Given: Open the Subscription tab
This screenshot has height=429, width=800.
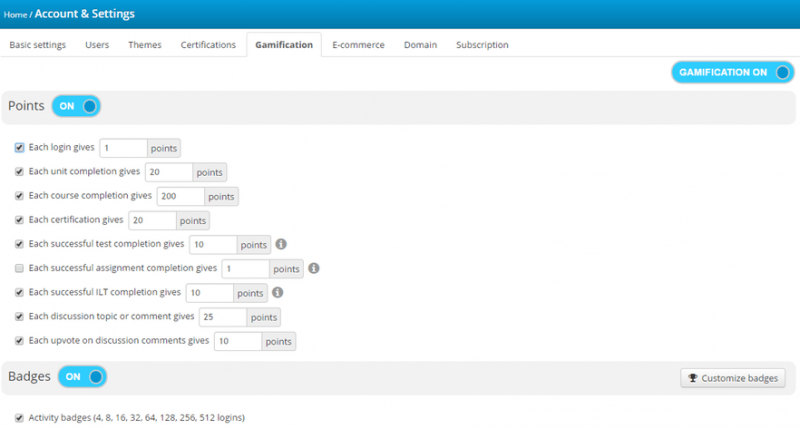Looking at the screenshot, I should coord(482,45).
